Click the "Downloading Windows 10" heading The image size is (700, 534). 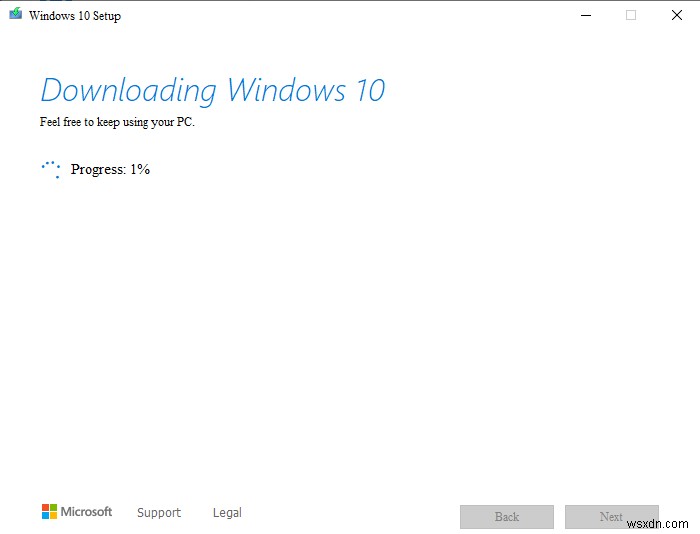pos(212,91)
